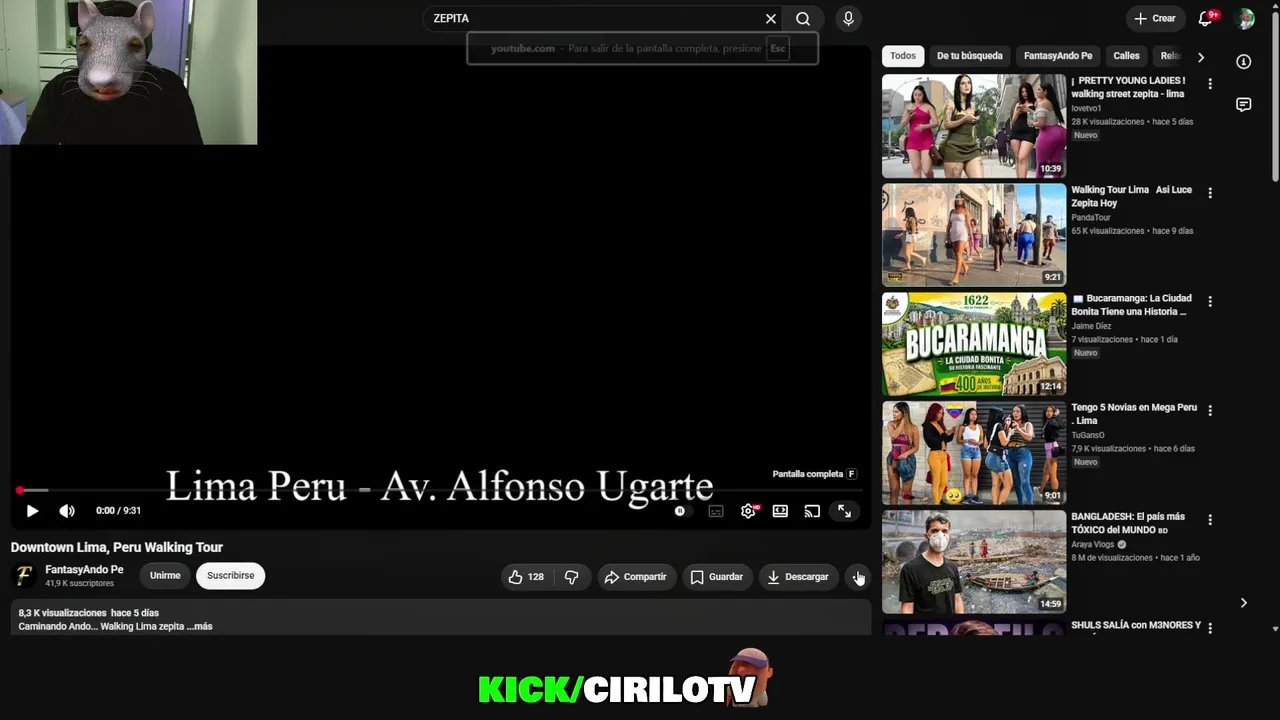Open the PRETTY YOUNG LADIES video thumbnail
The width and height of the screenshot is (1280, 720).
coord(974,126)
